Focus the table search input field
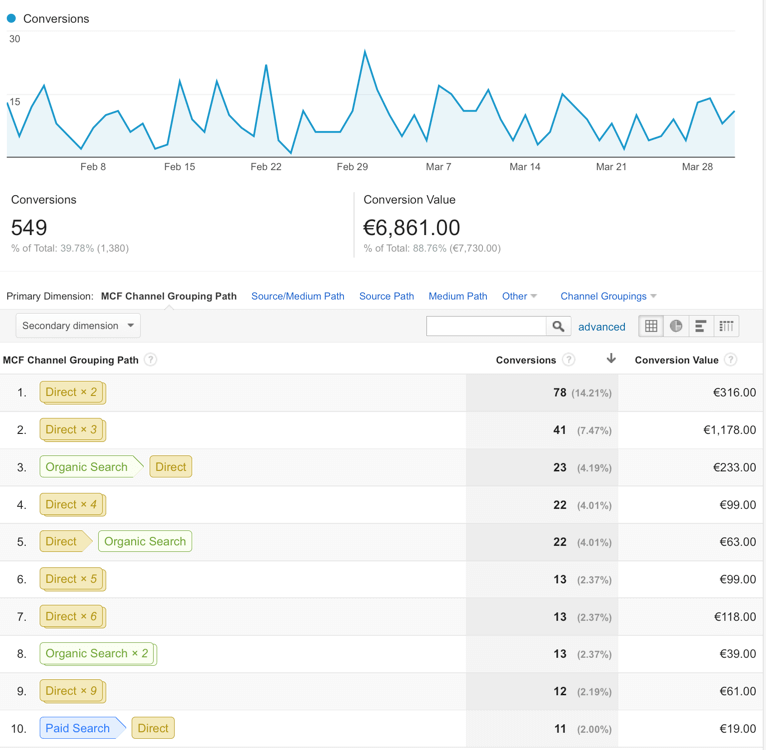The image size is (766, 750). pos(486,326)
